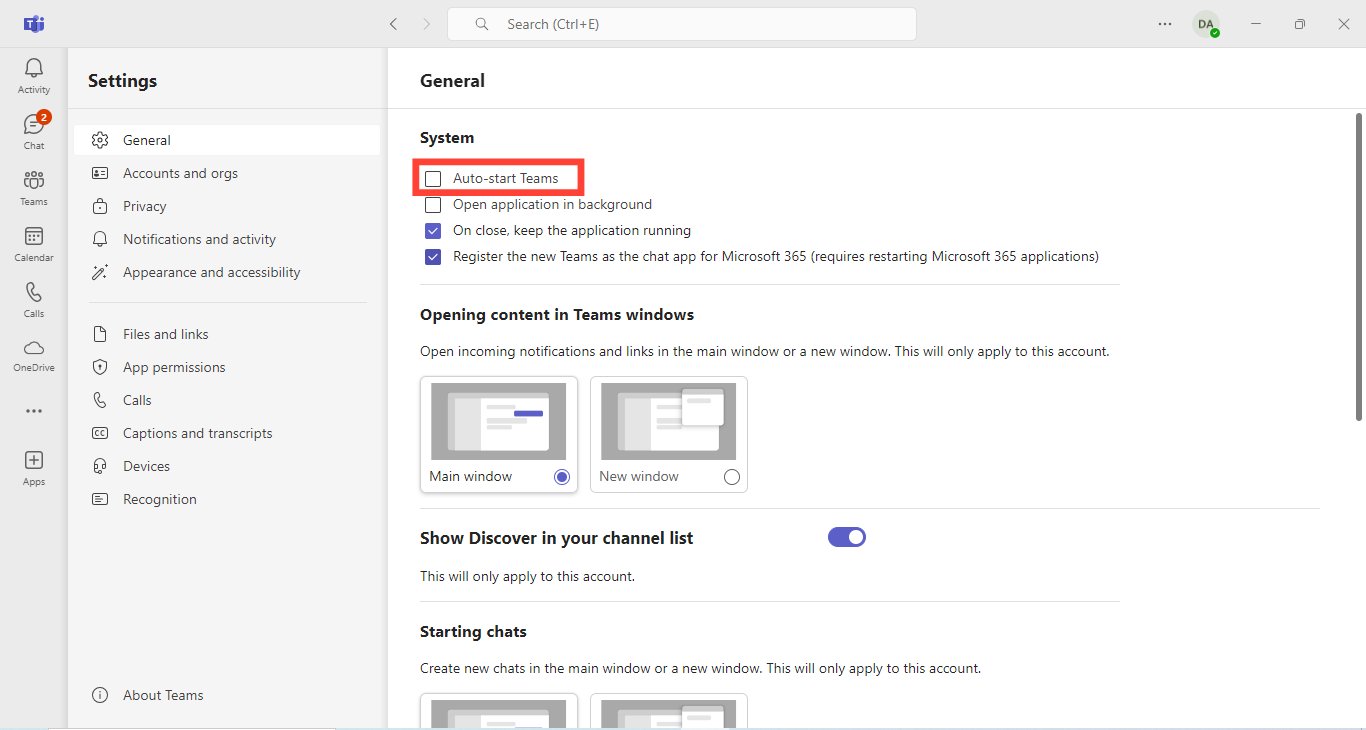This screenshot has width=1366, height=730.
Task: Open Appearance and accessibility settings
Action: click(x=227, y=272)
